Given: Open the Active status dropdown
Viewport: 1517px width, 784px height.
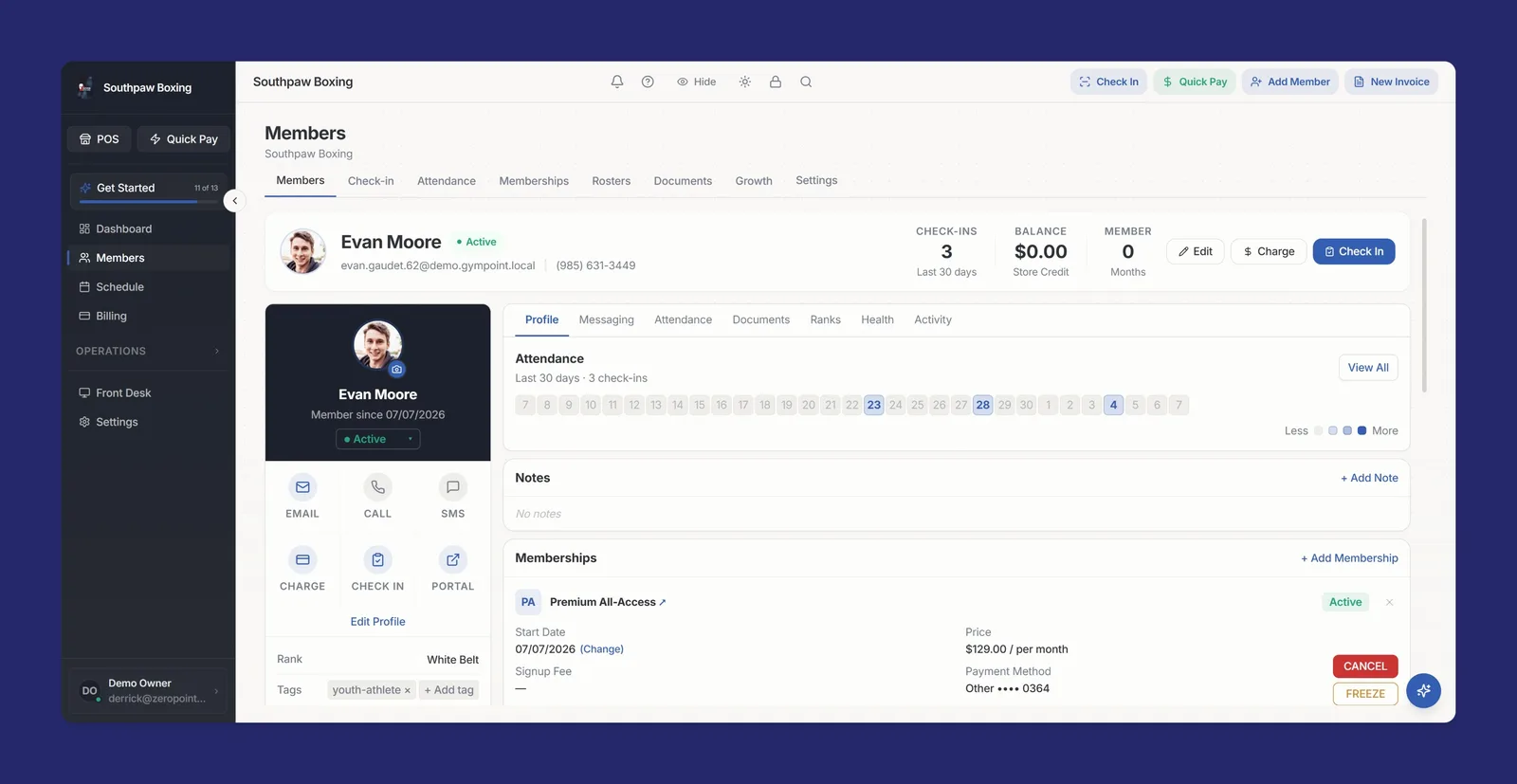Looking at the screenshot, I should [378, 439].
